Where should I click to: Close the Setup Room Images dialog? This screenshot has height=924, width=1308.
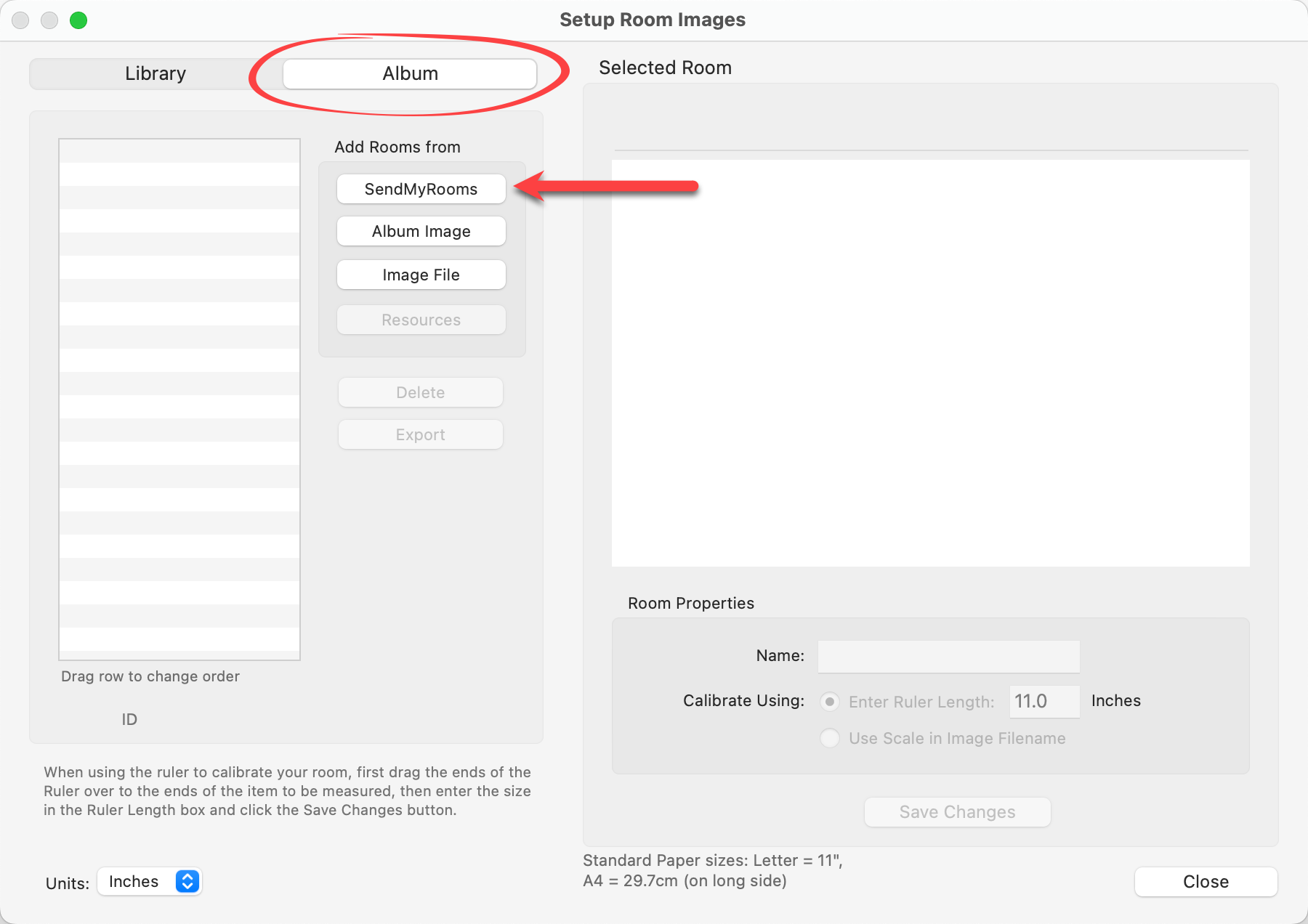point(1206,882)
